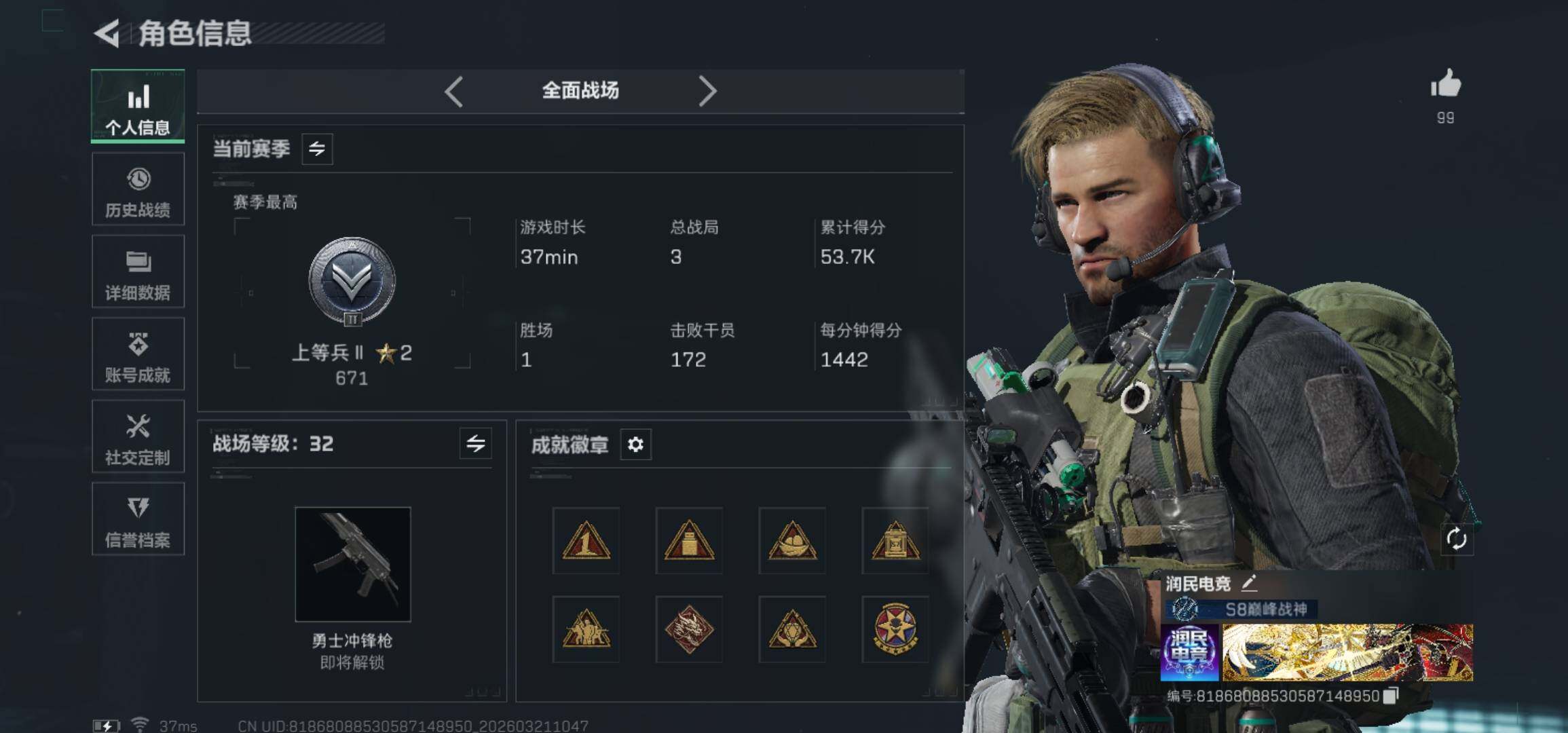The height and width of the screenshot is (733, 1568).
Task: Toggle the season switch next to 当前赛季
Action: 317,149
